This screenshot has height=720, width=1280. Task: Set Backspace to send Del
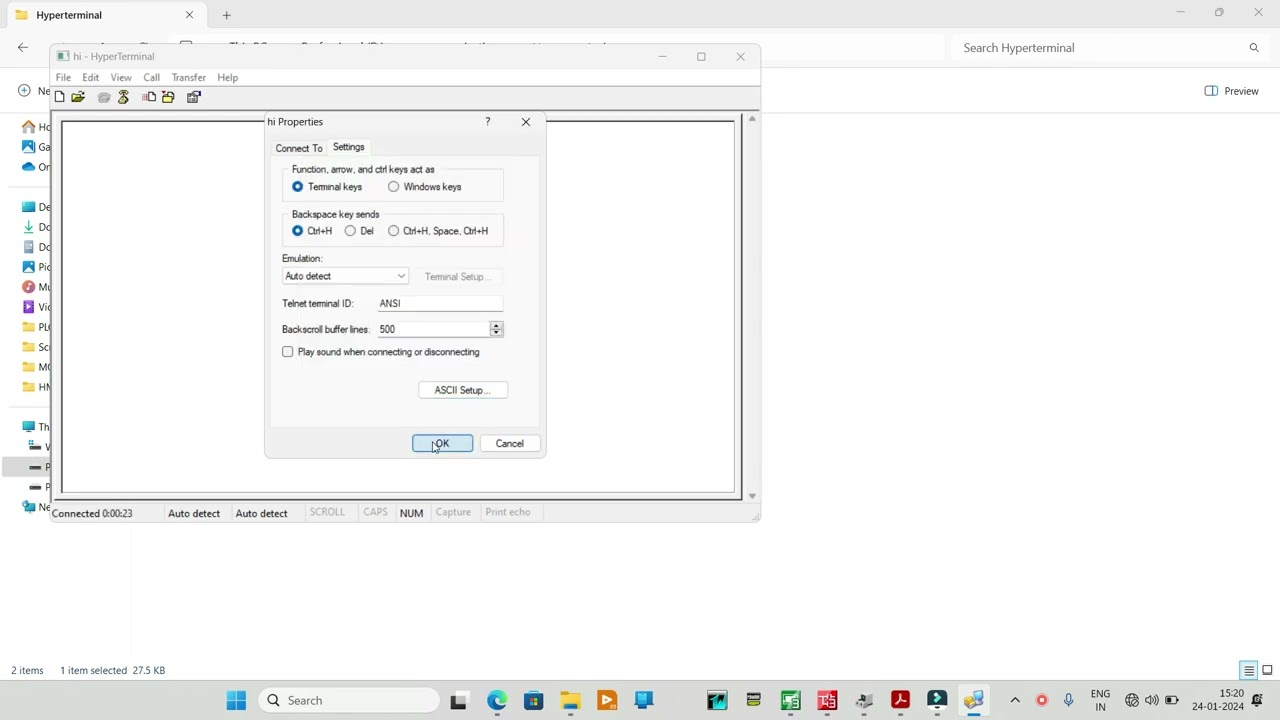coord(350,231)
